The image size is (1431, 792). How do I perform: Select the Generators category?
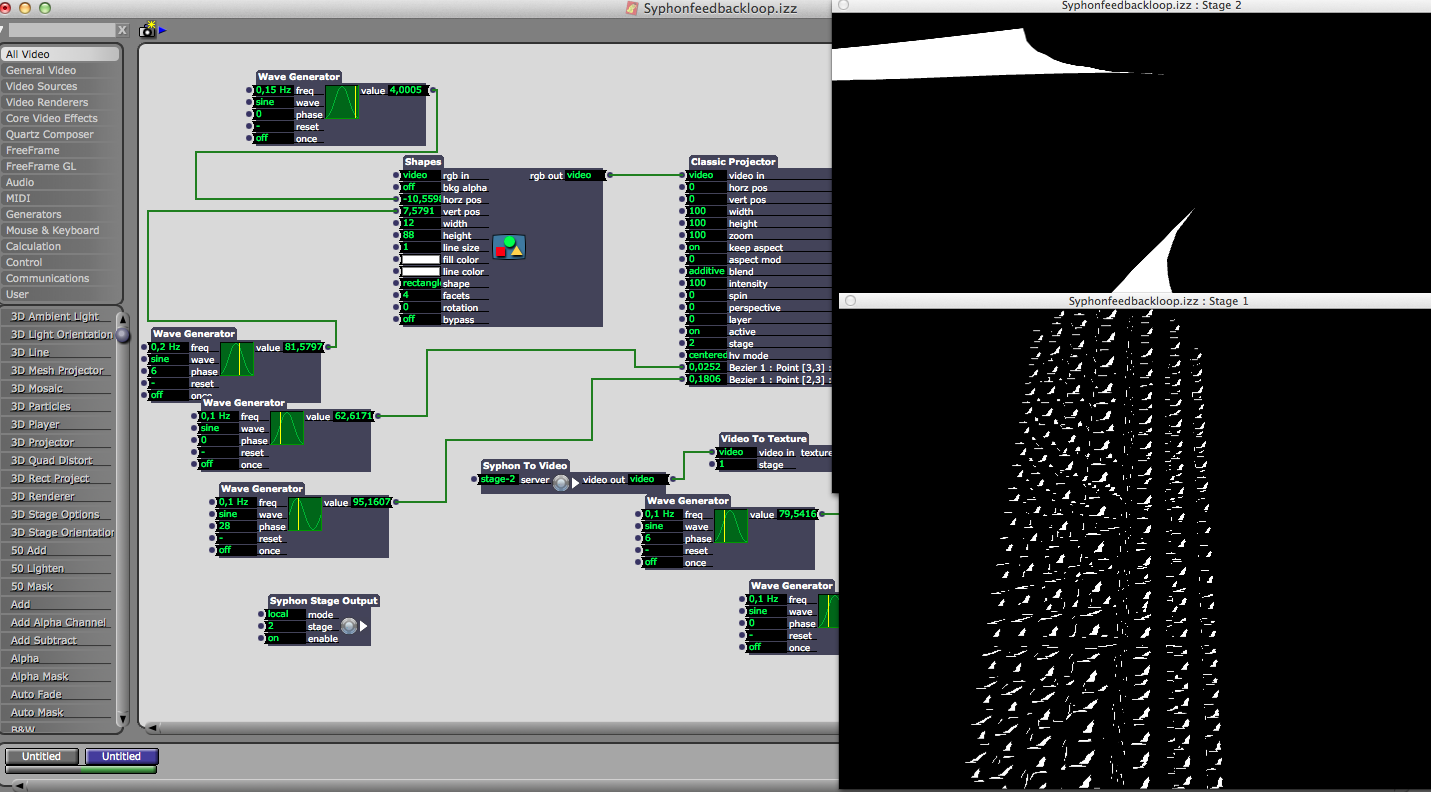(61, 214)
